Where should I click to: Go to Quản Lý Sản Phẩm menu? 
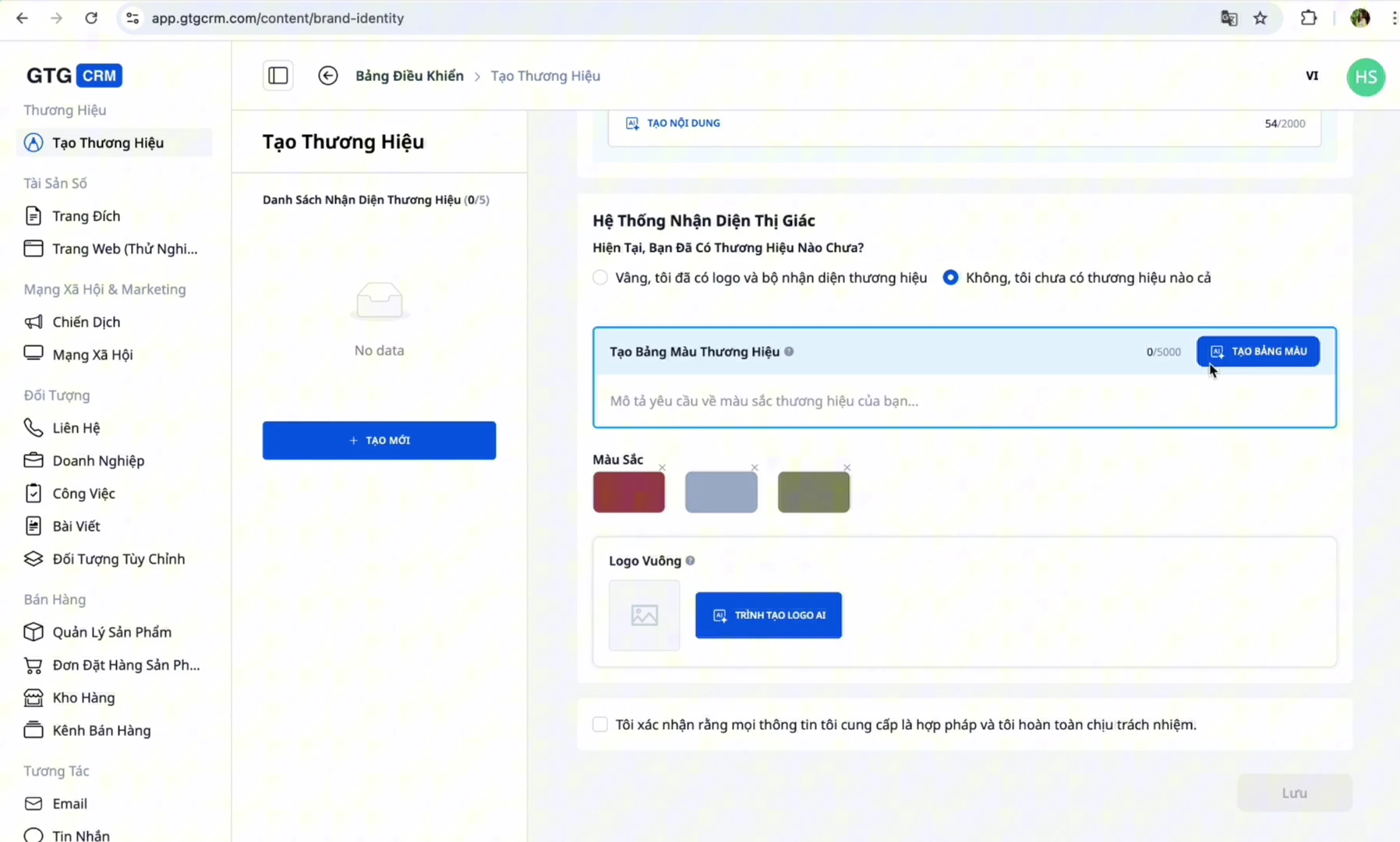pyautogui.click(x=111, y=632)
